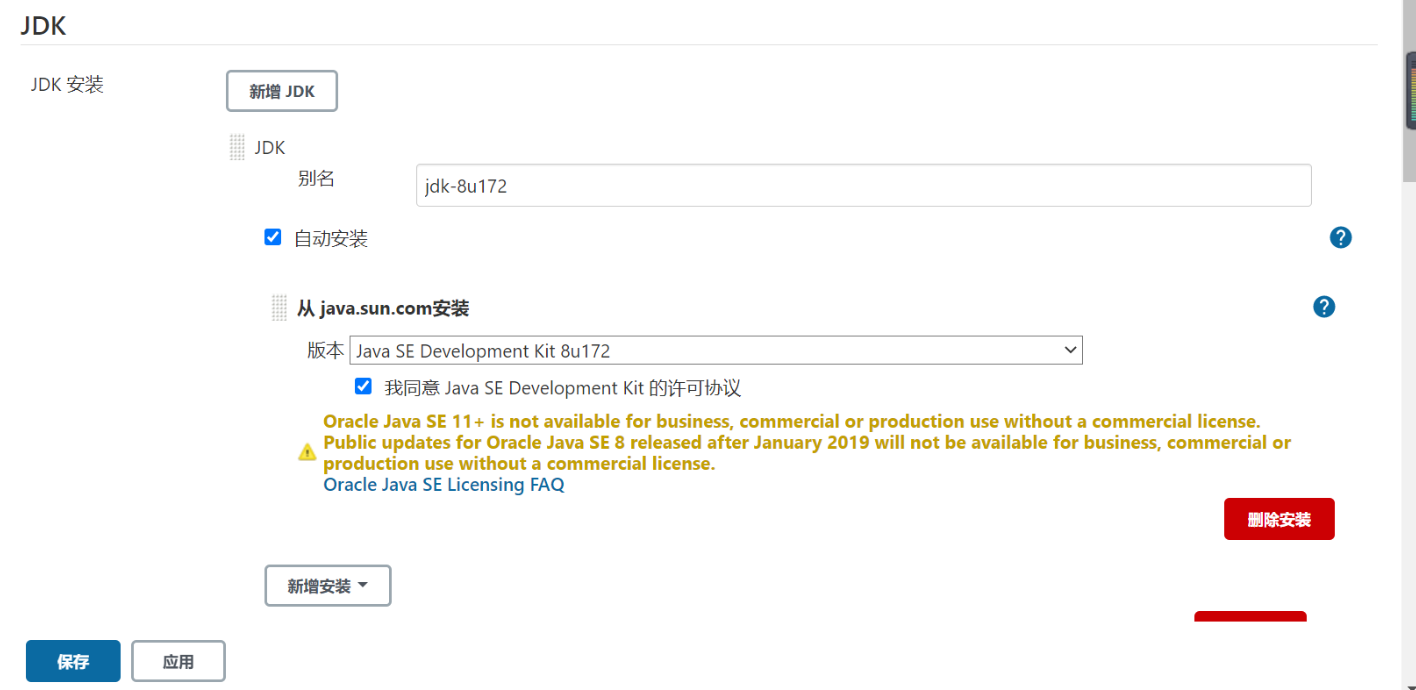
Task: Open the 版本 Java SE Development Kit dropdown
Action: coord(716,350)
